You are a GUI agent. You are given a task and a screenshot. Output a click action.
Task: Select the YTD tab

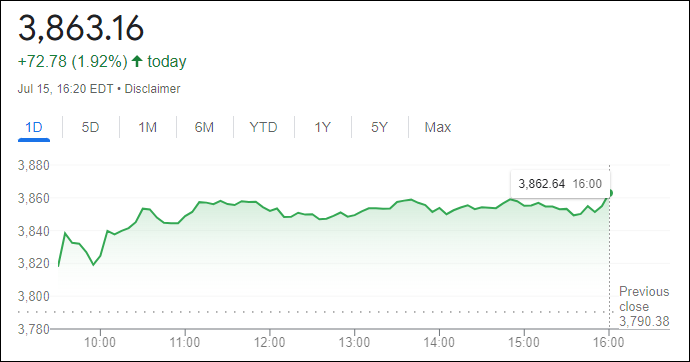(x=263, y=128)
